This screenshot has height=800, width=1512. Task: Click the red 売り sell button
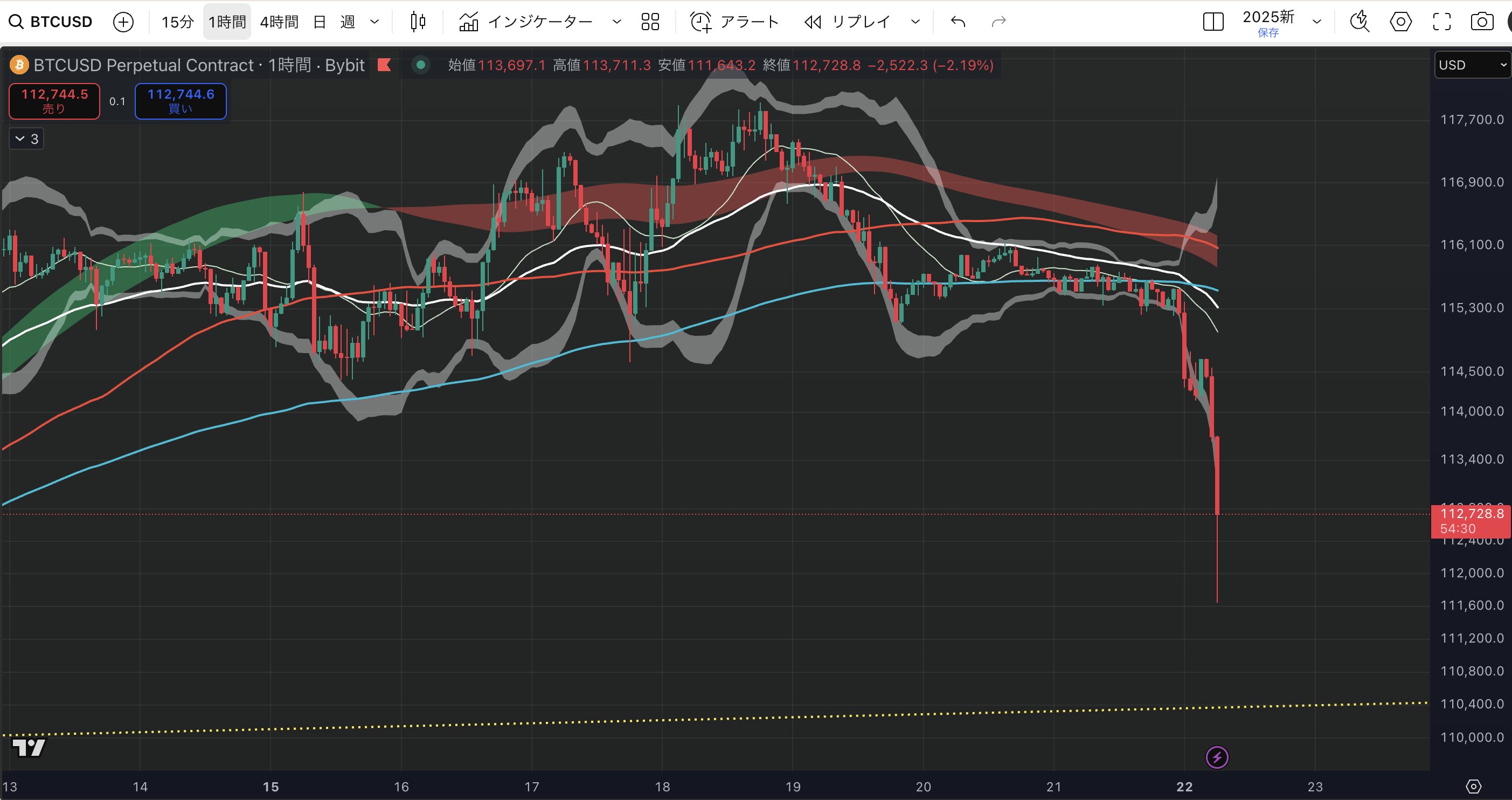[x=54, y=101]
